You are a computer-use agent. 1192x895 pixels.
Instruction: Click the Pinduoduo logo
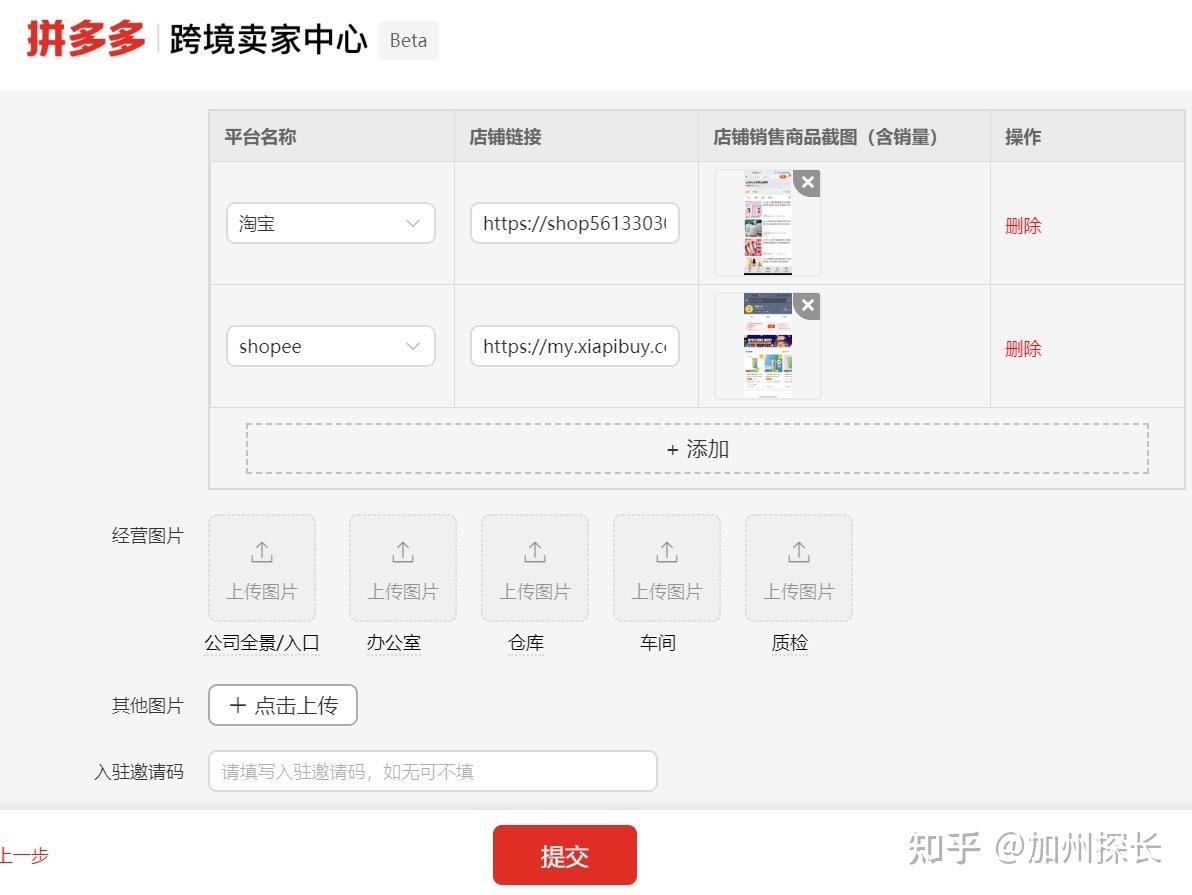pos(85,38)
